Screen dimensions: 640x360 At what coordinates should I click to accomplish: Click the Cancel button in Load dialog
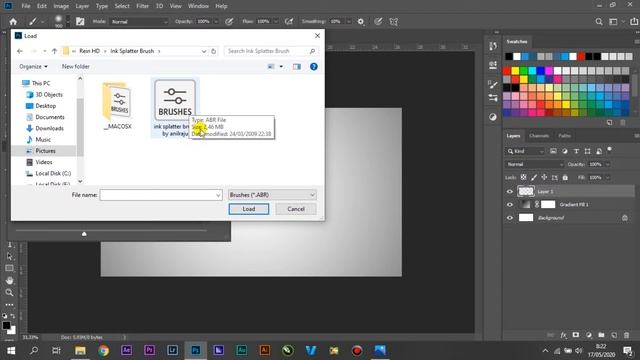[x=296, y=209]
